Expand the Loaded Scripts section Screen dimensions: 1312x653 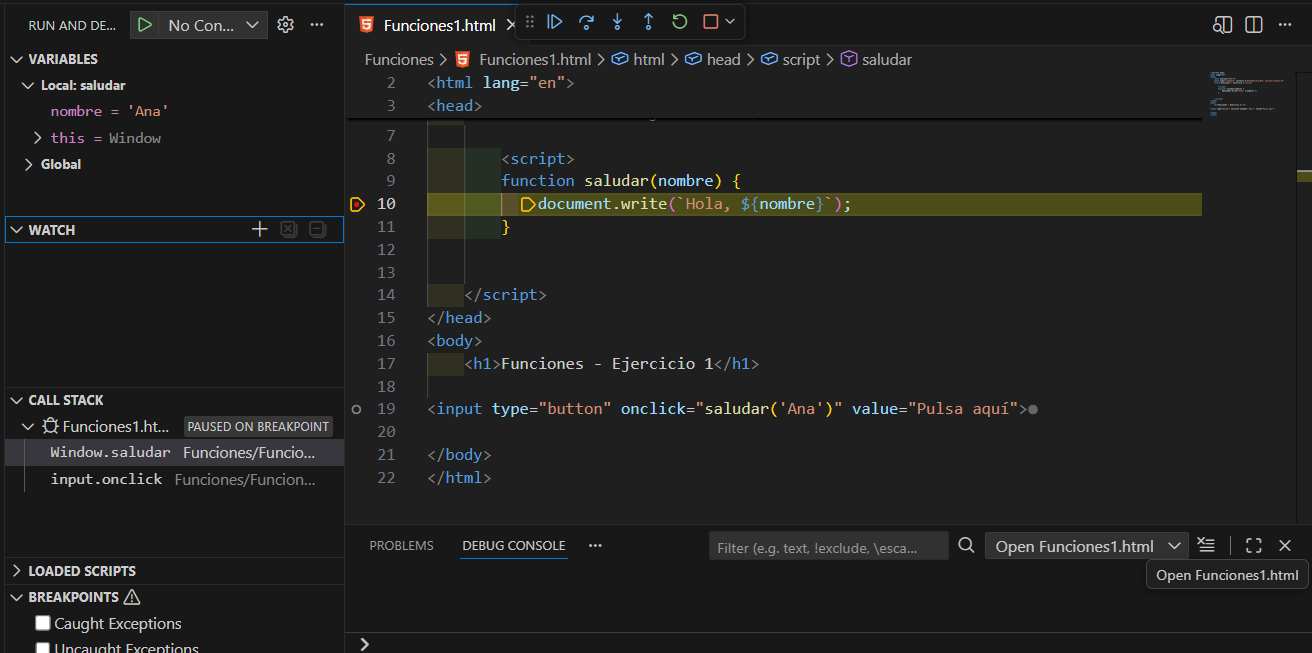(x=82, y=571)
